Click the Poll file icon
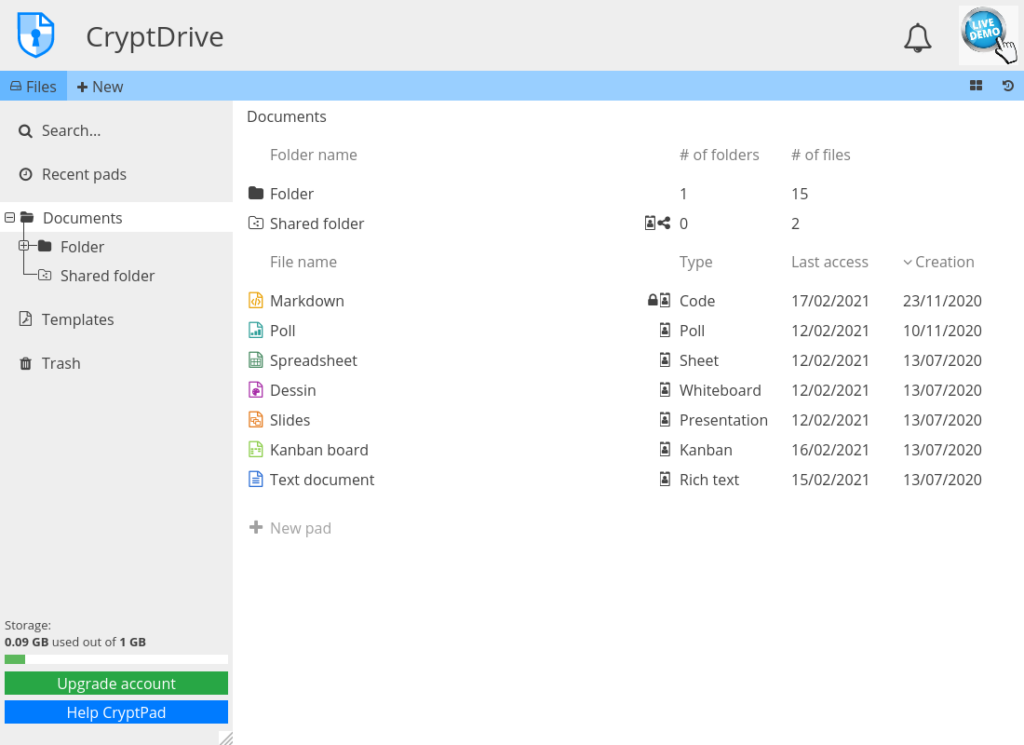Image resolution: width=1024 pixels, height=745 pixels. coord(255,330)
